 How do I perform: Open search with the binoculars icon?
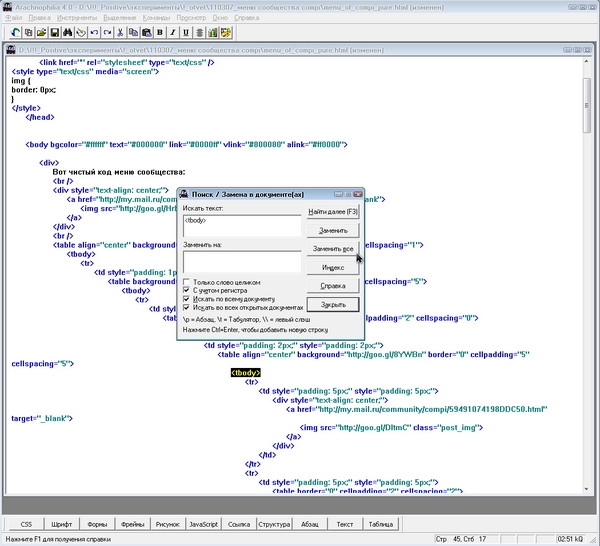(x=68, y=33)
